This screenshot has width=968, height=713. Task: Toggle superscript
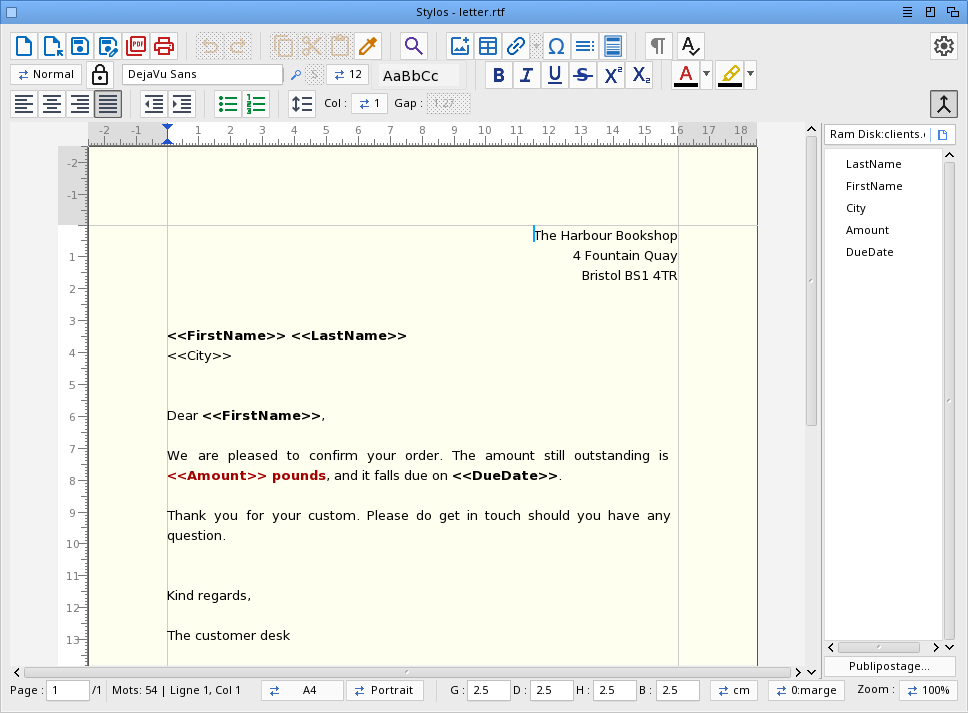[612, 75]
